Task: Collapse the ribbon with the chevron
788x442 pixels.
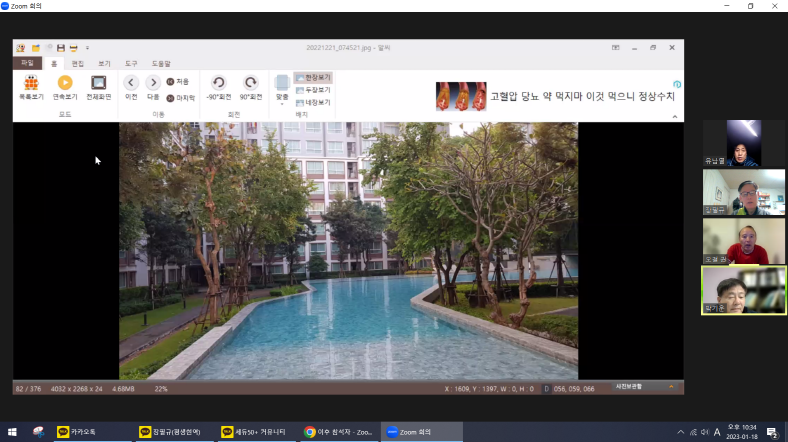Action: 675,117
